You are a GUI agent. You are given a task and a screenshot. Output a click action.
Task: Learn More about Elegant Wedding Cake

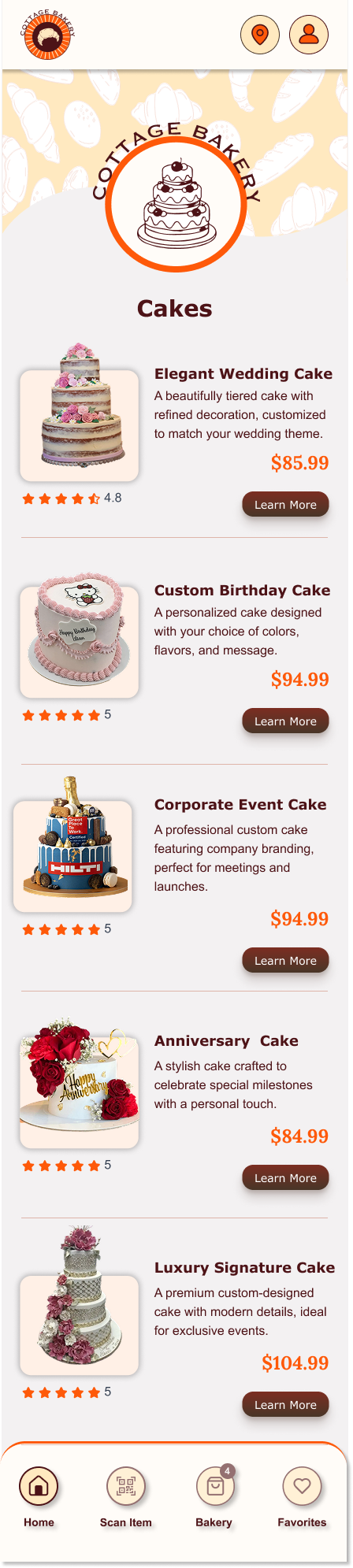coord(285,505)
